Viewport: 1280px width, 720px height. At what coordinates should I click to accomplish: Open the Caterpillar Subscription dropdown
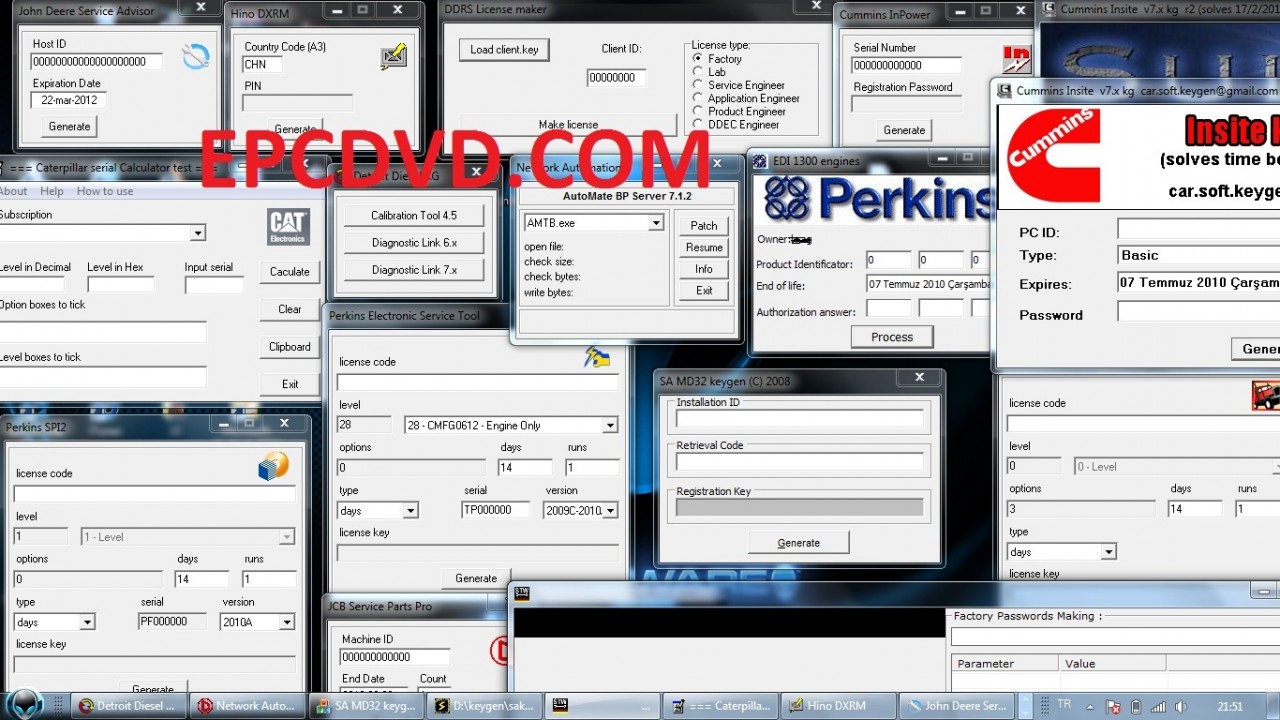click(198, 233)
